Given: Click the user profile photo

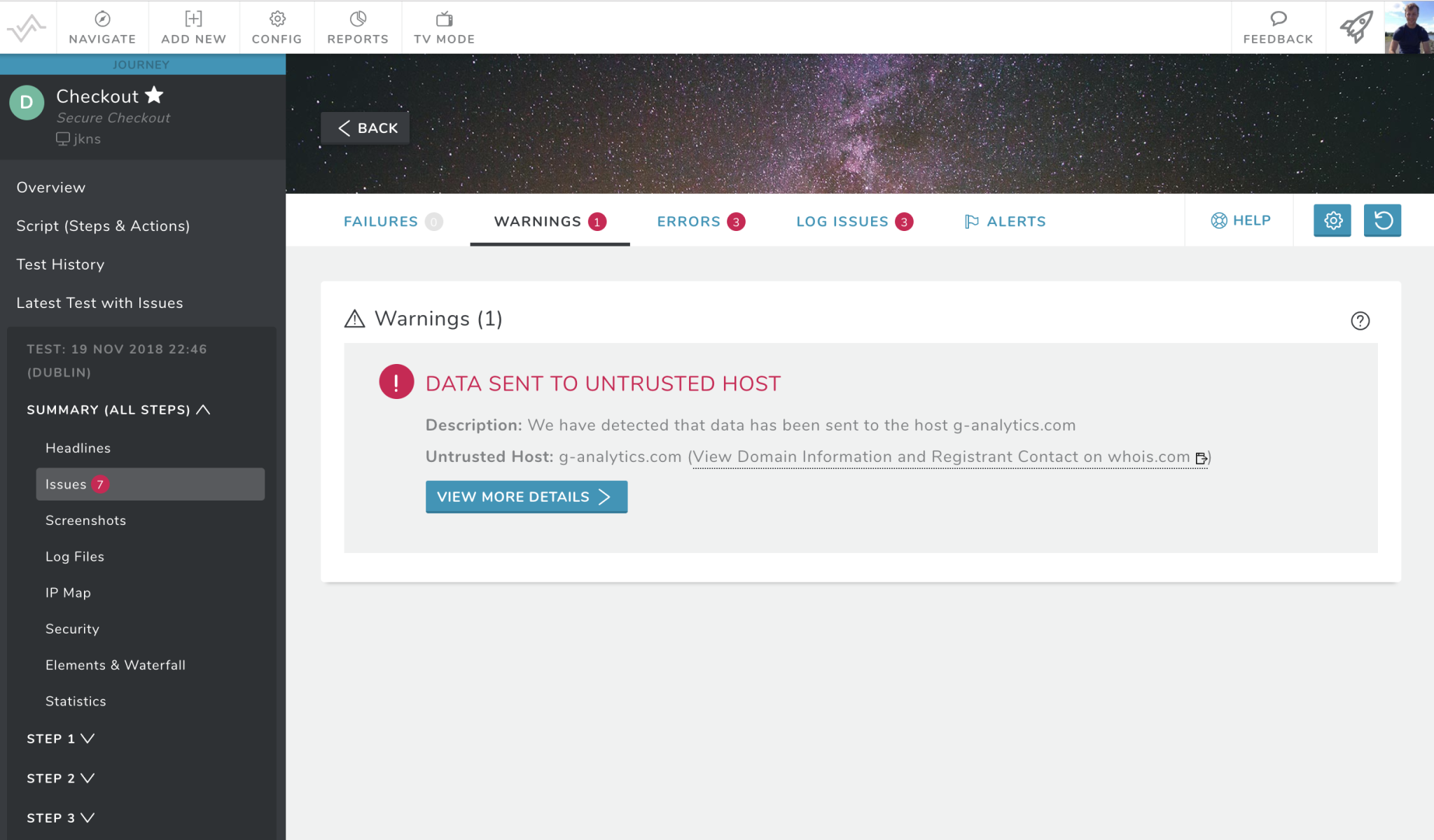Looking at the screenshot, I should (x=1409, y=27).
